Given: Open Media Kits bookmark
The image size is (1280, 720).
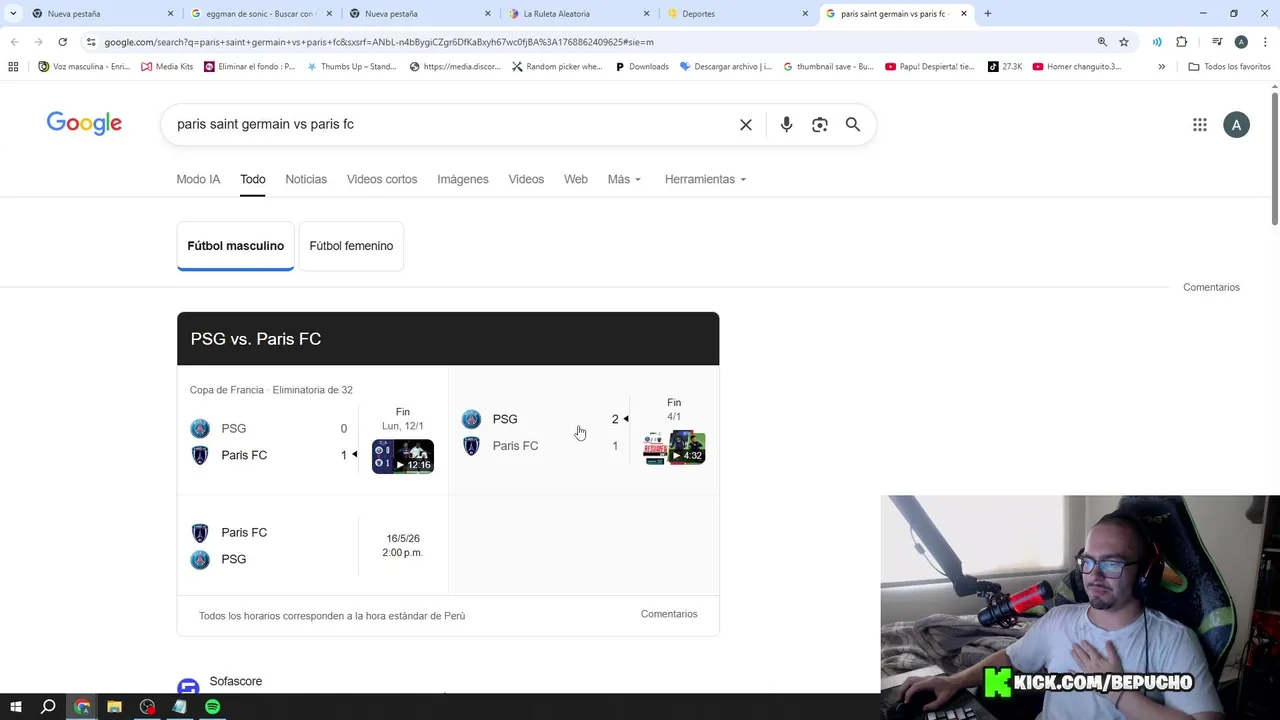Looking at the screenshot, I should click(167, 67).
